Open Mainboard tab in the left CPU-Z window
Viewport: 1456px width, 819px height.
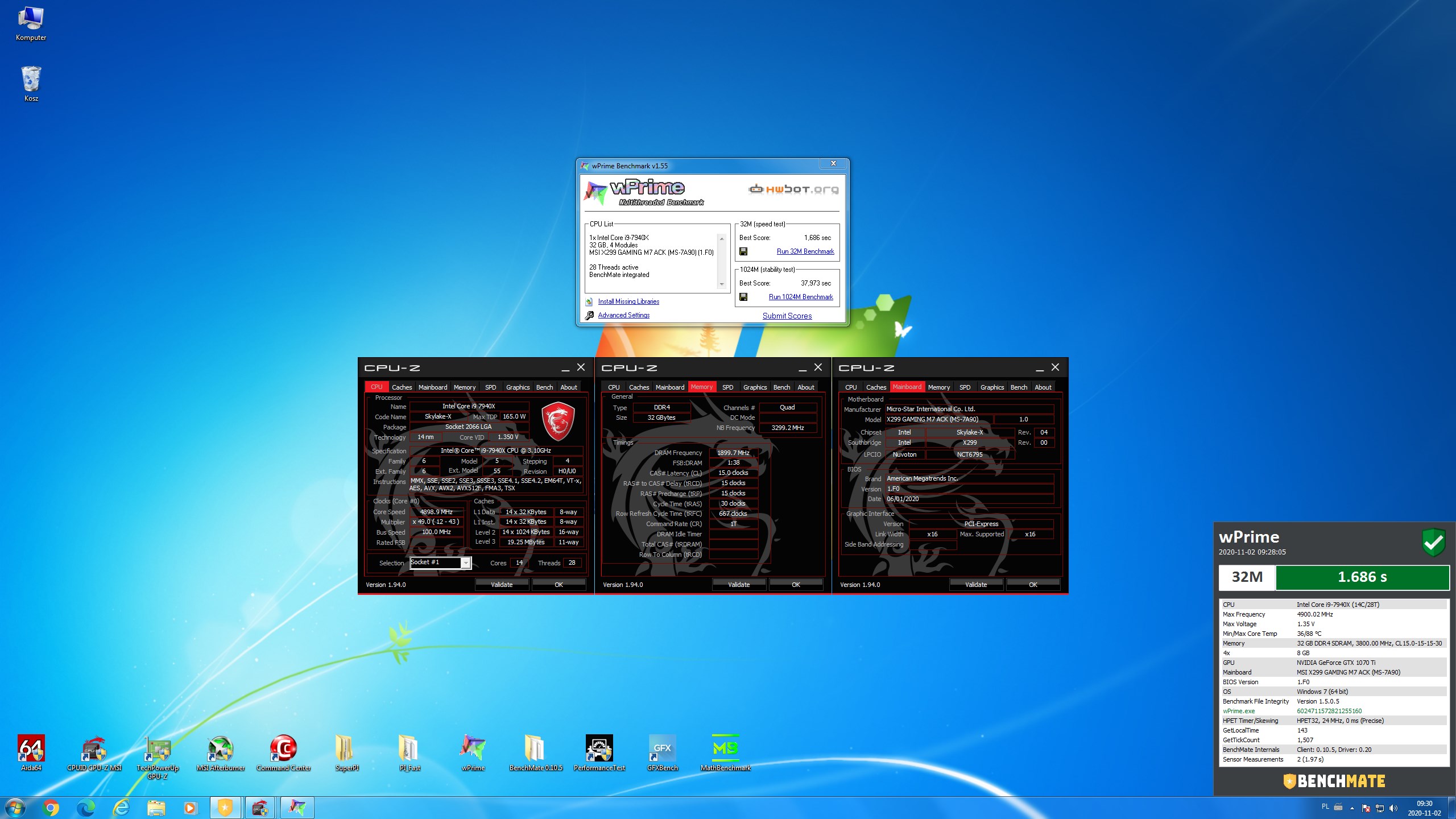point(433,387)
